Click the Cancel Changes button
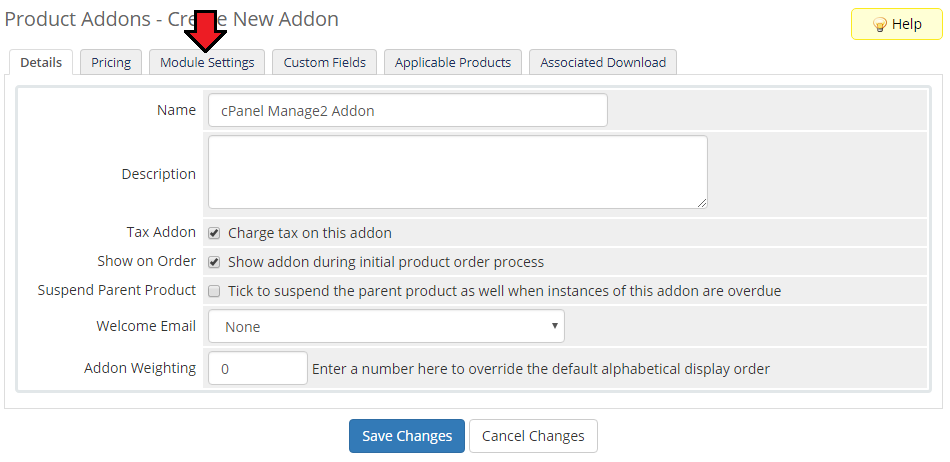The width and height of the screenshot is (950, 462). point(533,436)
